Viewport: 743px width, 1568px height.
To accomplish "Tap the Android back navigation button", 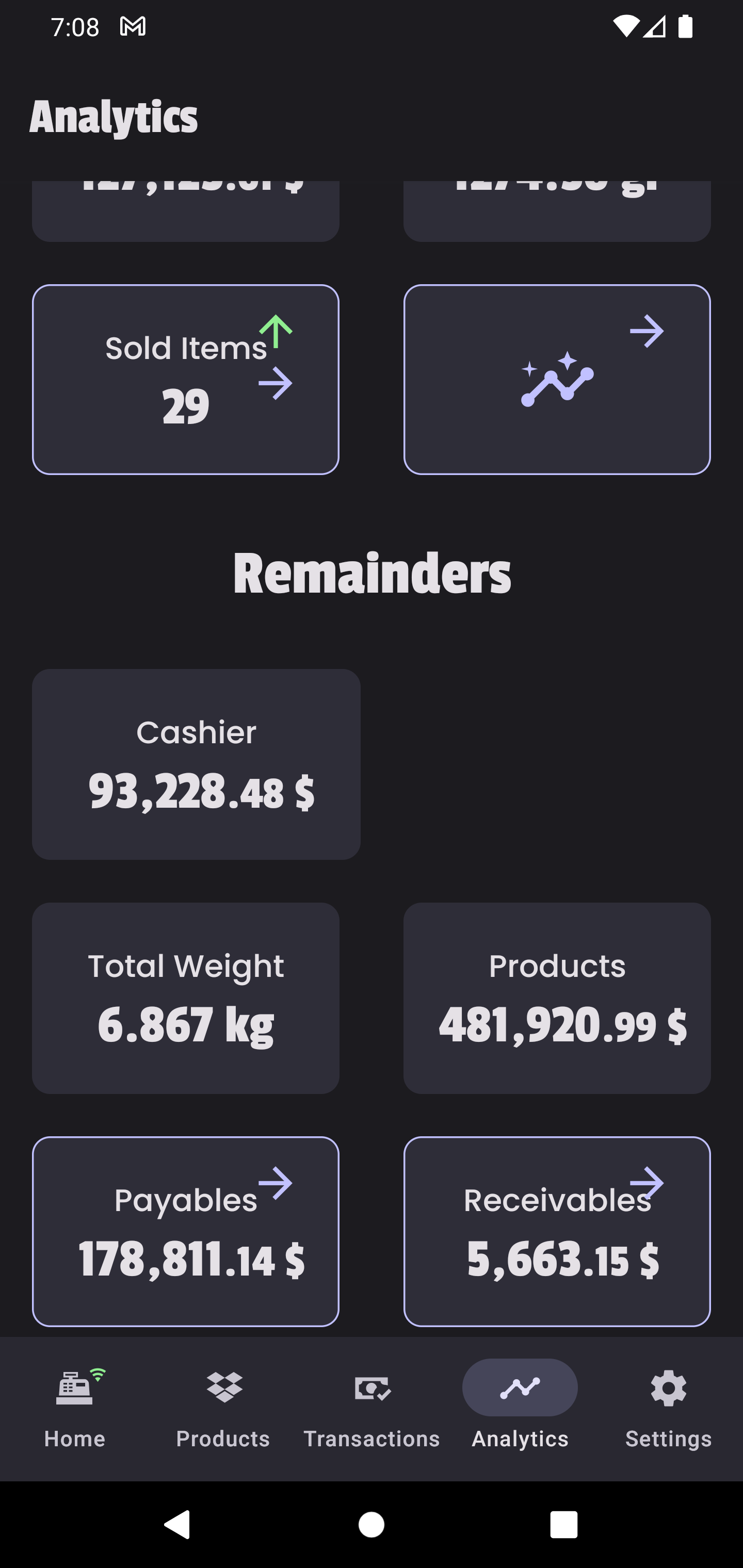I will [x=178, y=1525].
